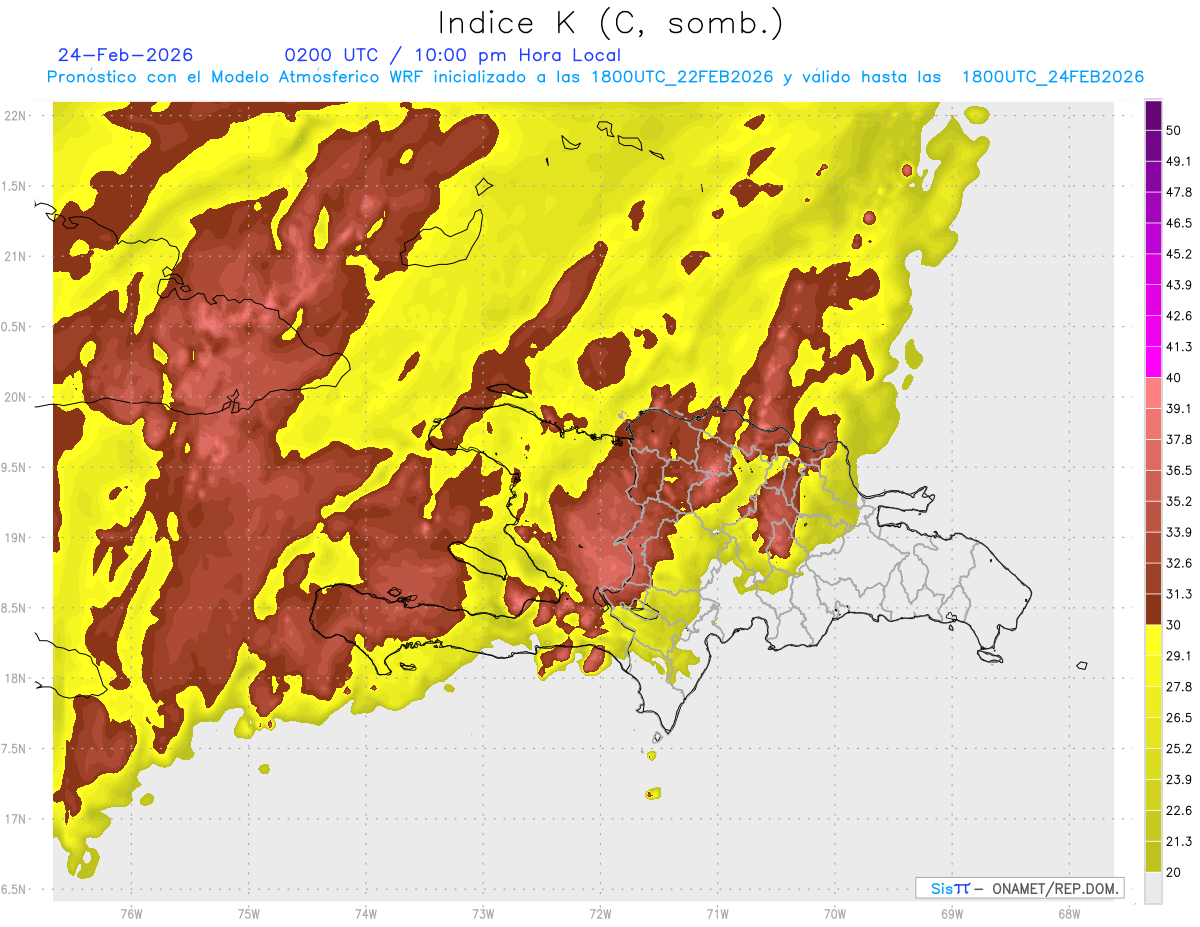Click the "22N" latitude label
Screen dimensions: 1200x927
[x=15, y=116]
